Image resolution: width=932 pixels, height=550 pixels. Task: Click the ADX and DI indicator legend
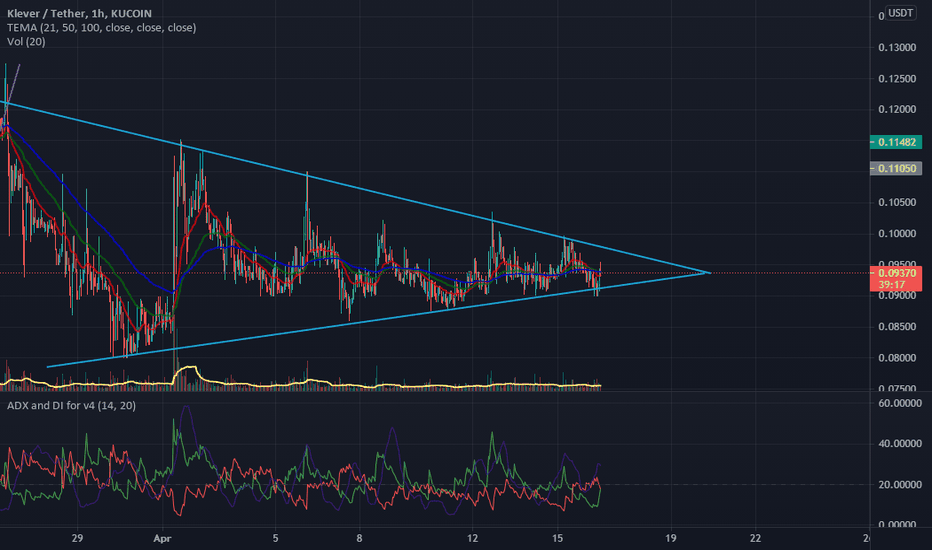point(71,406)
